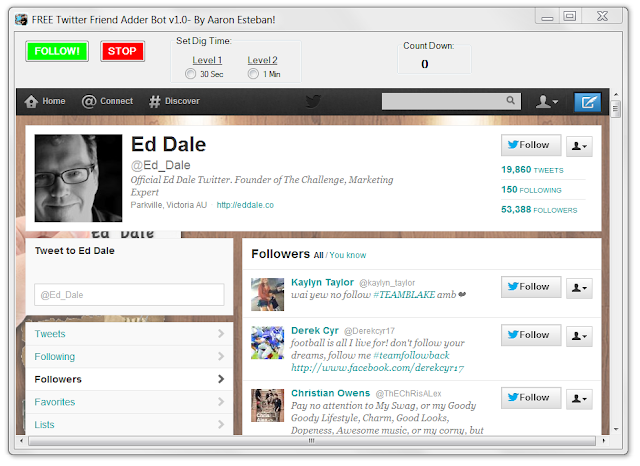
Task: Open Kaylyn Taylor's profile name link
Action: (x=322, y=282)
